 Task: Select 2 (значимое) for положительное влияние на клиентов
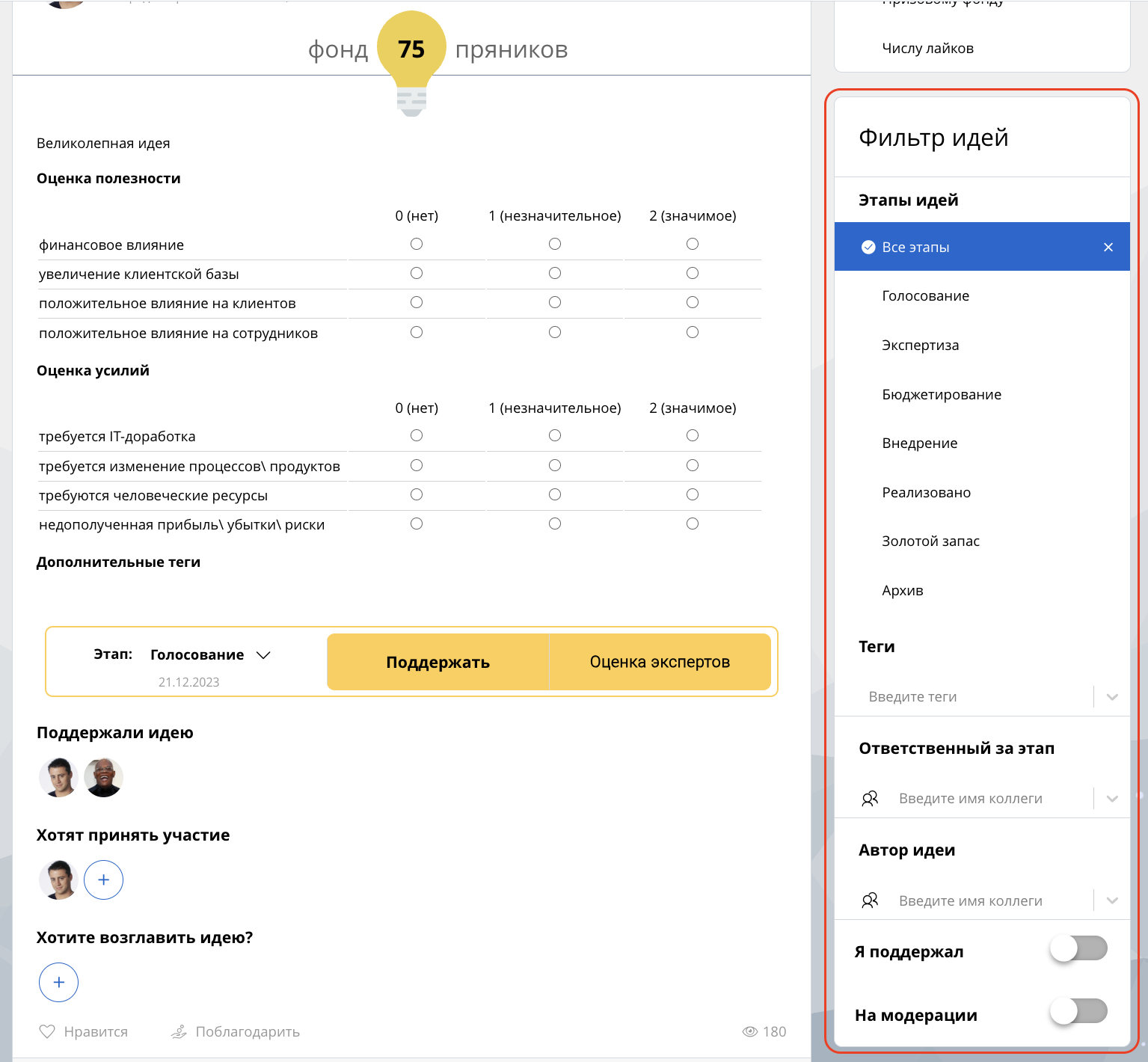coord(693,302)
